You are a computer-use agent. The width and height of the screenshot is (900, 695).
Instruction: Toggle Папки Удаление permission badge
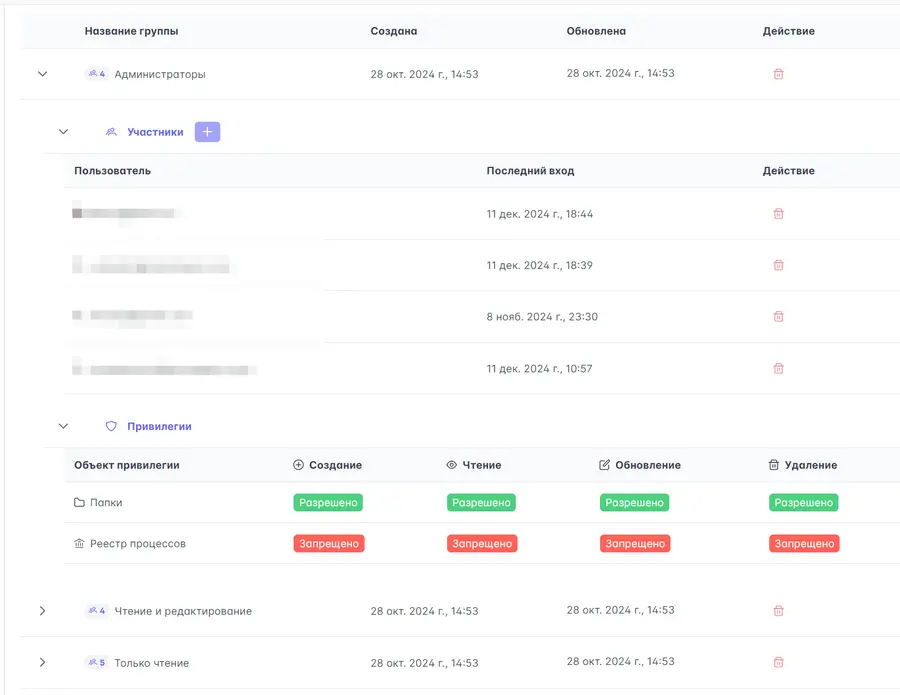point(803,503)
